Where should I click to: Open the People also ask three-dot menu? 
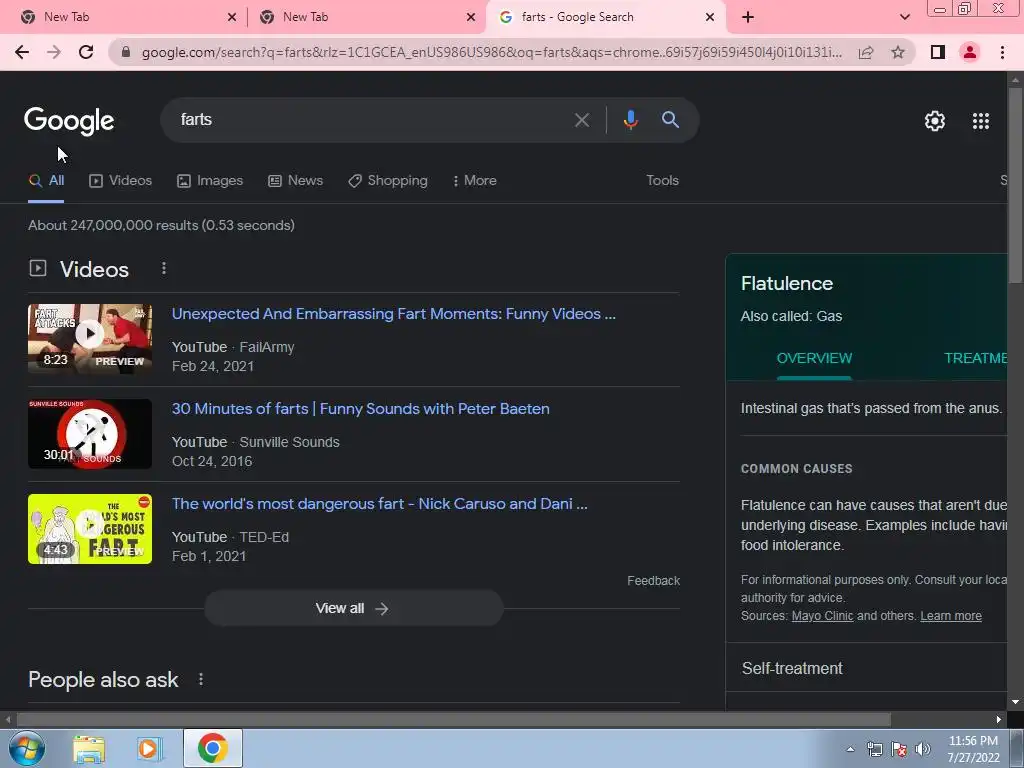[201, 679]
